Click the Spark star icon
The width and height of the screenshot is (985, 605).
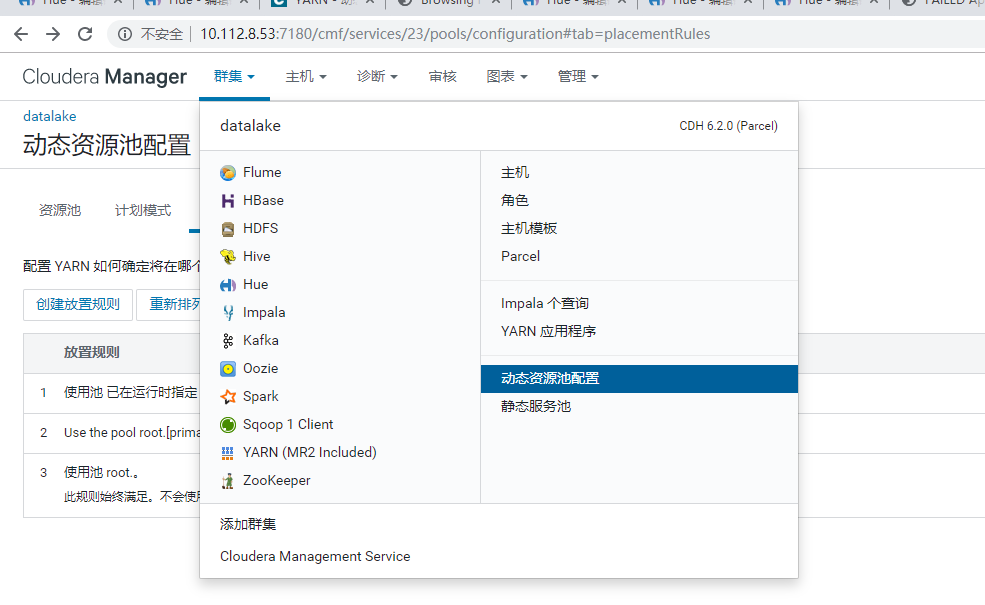tap(227, 396)
